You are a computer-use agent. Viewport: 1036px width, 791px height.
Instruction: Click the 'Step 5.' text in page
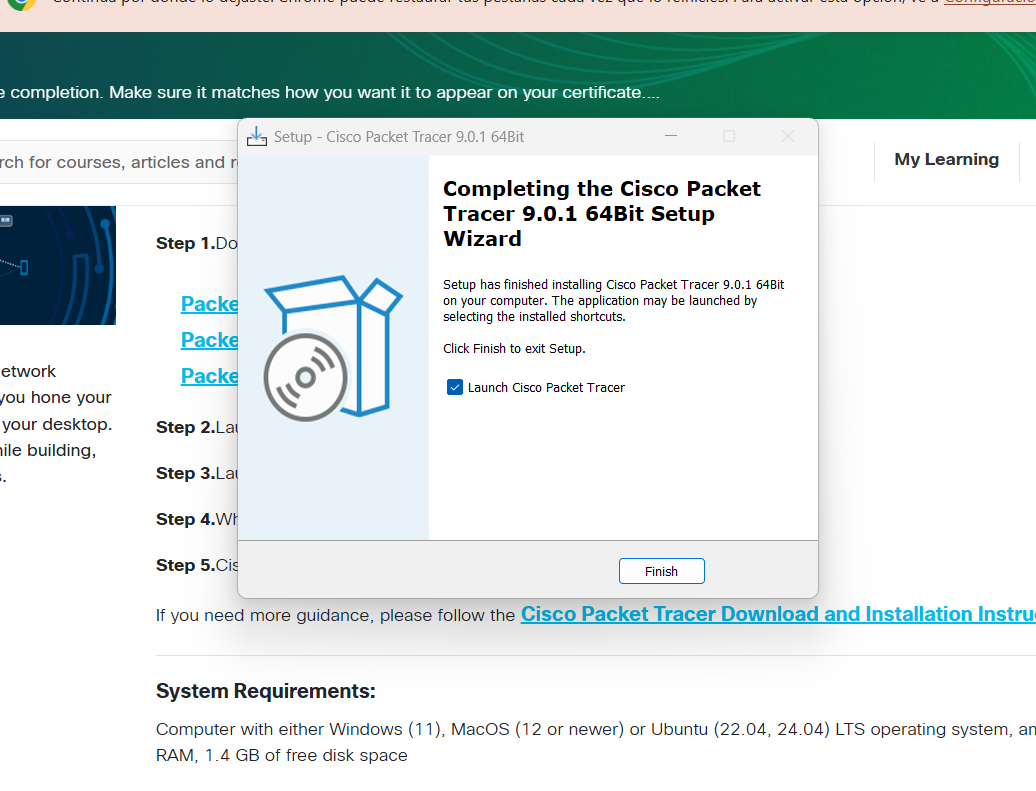pyautogui.click(x=186, y=565)
